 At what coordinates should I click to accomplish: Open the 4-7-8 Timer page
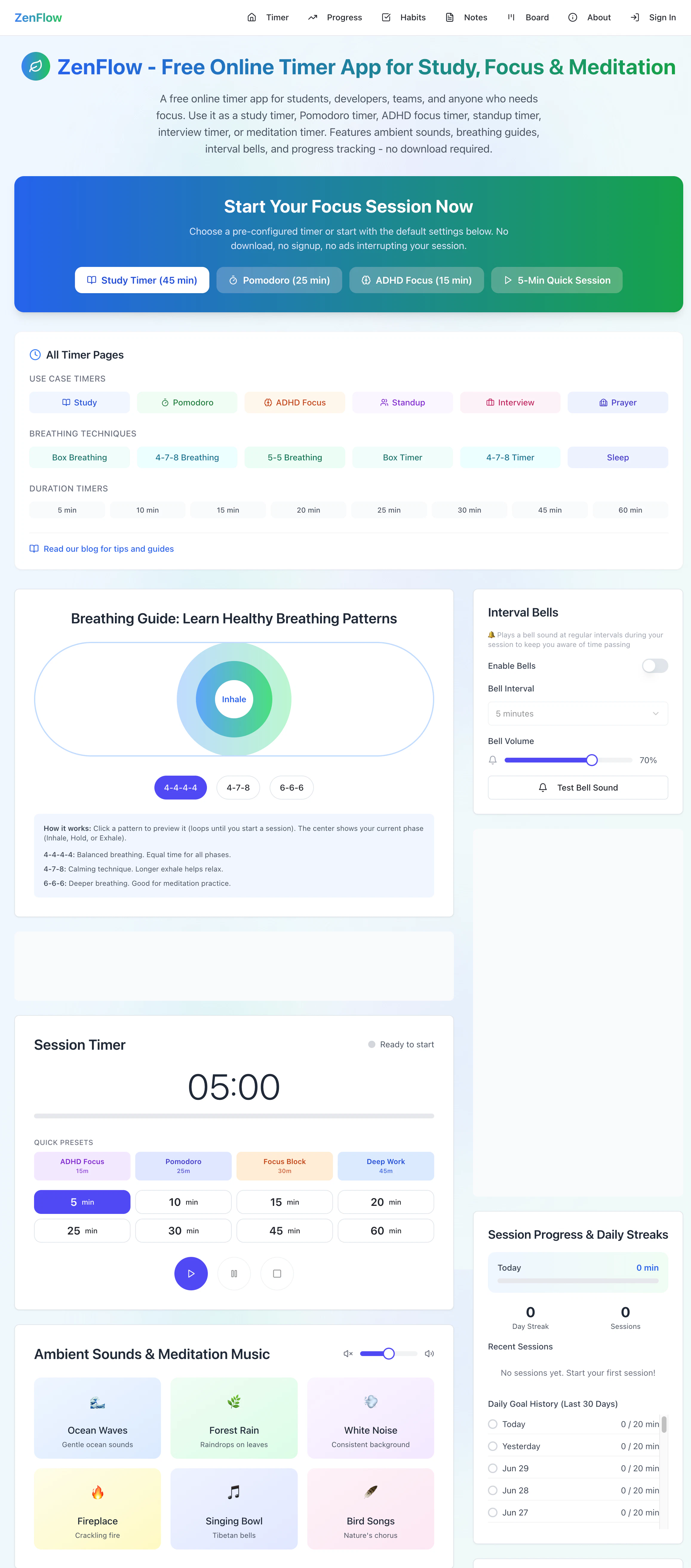pos(510,457)
